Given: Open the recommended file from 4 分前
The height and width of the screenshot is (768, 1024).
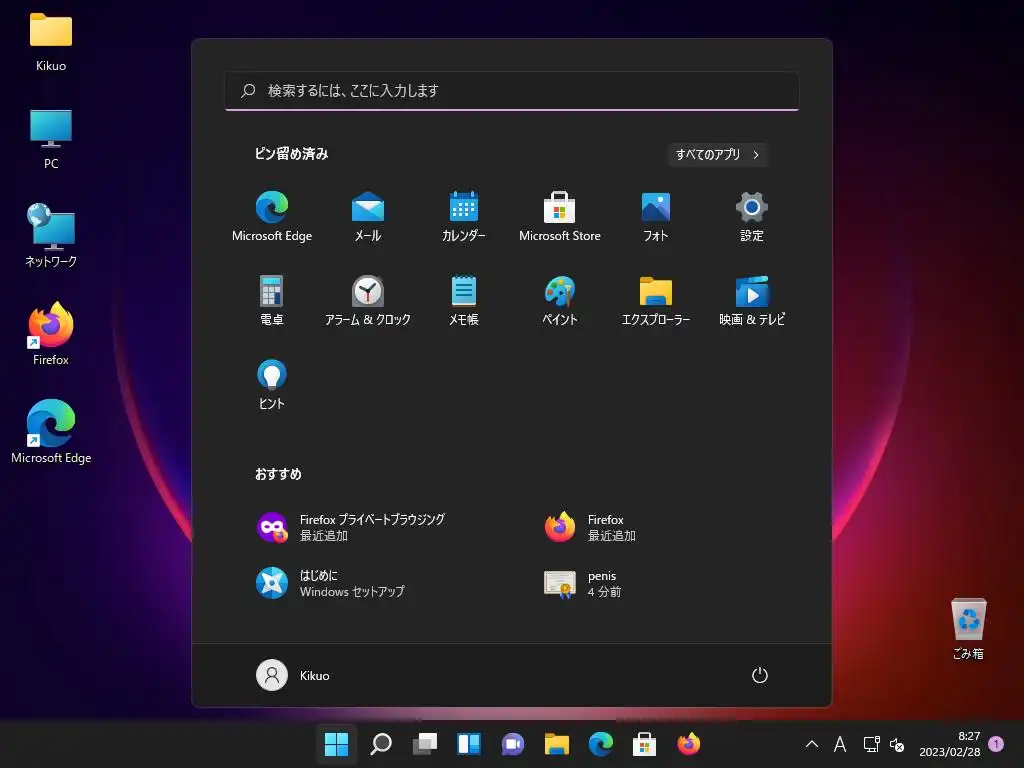Looking at the screenshot, I should point(583,583).
